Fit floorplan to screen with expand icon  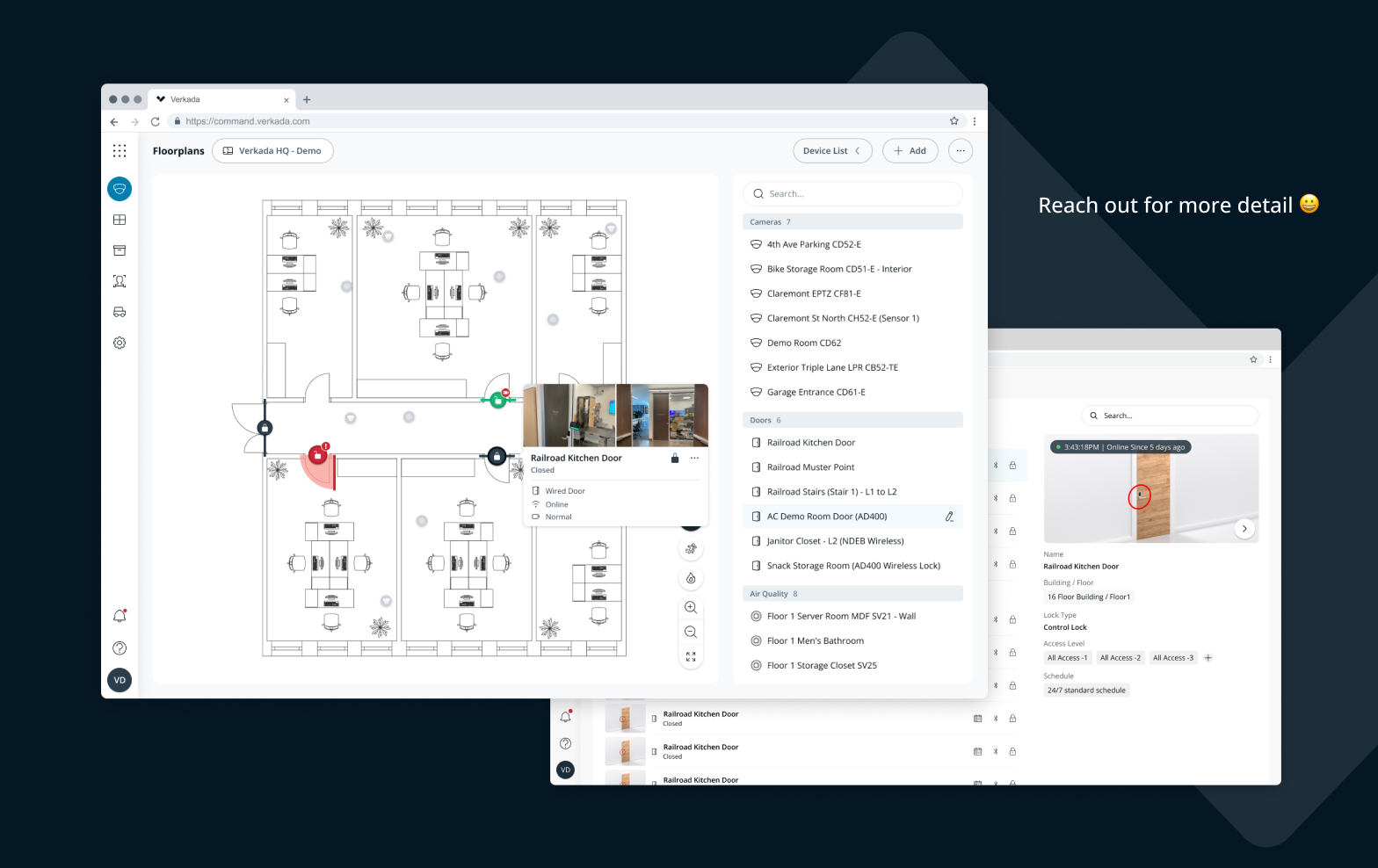691,656
